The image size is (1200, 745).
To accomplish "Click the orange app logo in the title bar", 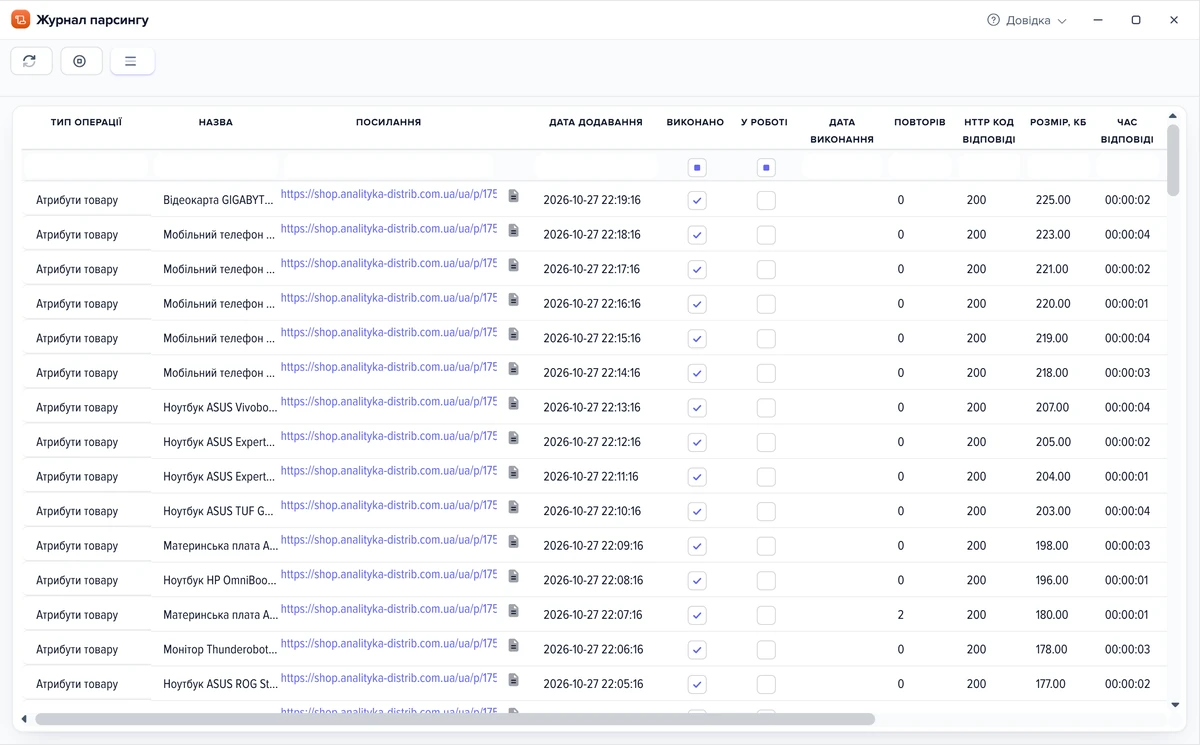I will pyautogui.click(x=20, y=20).
